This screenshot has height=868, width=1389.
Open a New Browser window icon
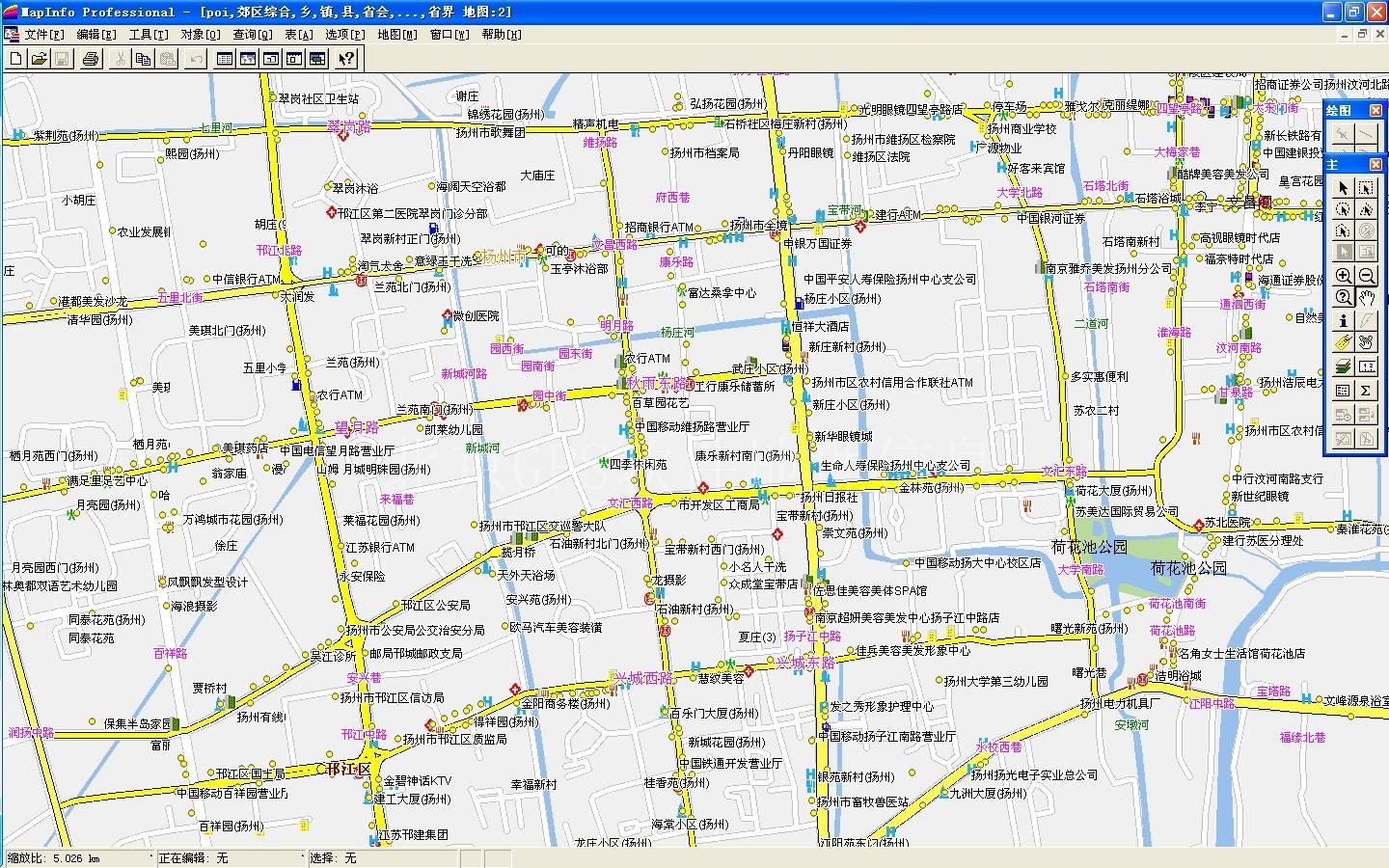point(225,59)
